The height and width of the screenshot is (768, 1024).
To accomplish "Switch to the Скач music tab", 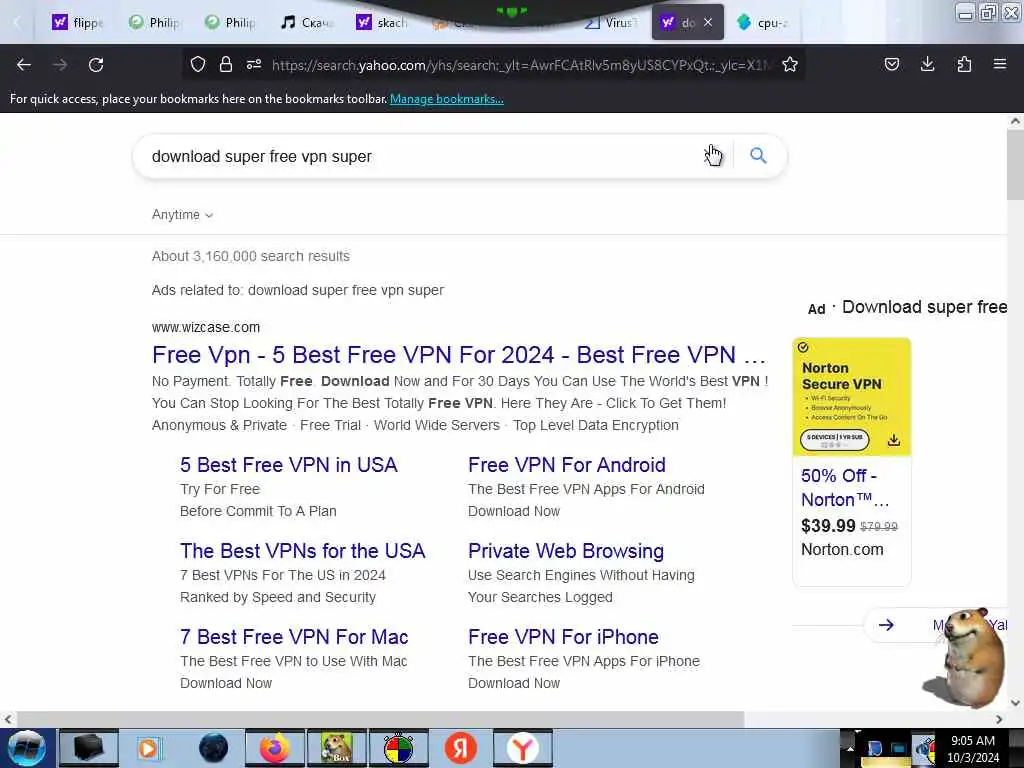I will [307, 23].
